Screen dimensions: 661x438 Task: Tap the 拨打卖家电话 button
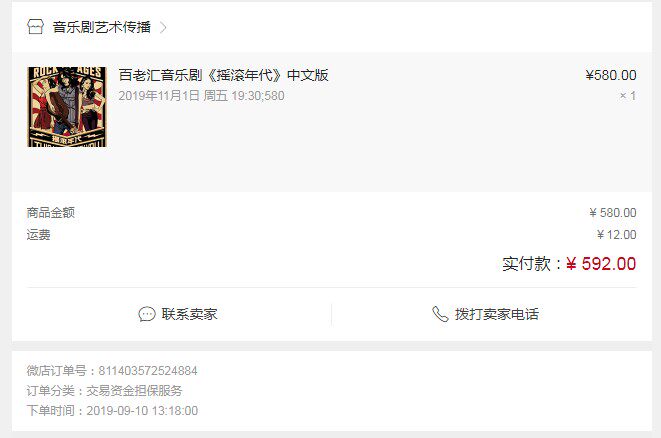pos(485,314)
